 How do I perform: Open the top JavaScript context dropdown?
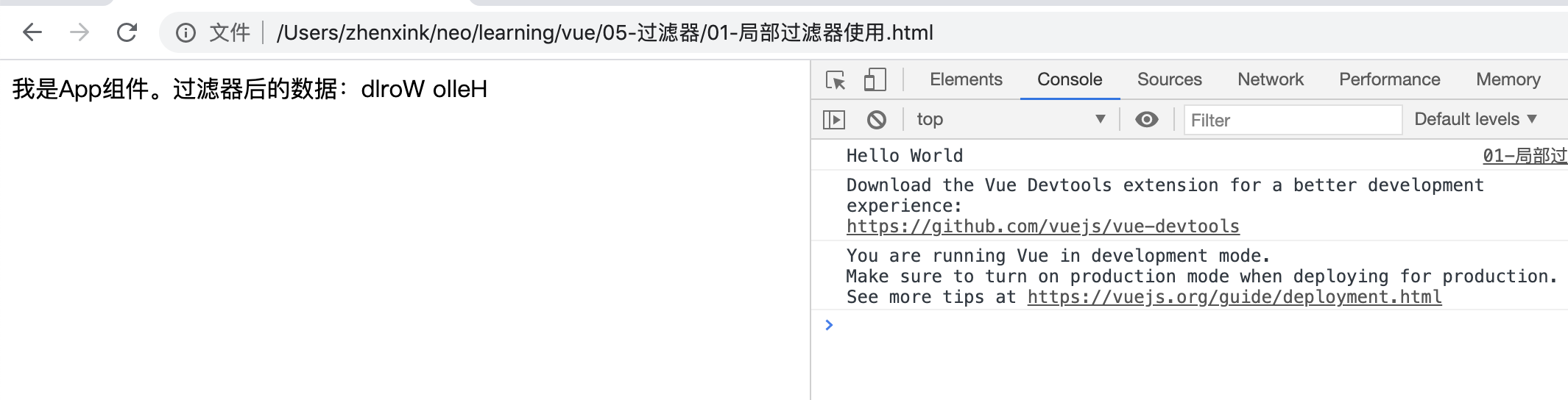pos(1011,119)
